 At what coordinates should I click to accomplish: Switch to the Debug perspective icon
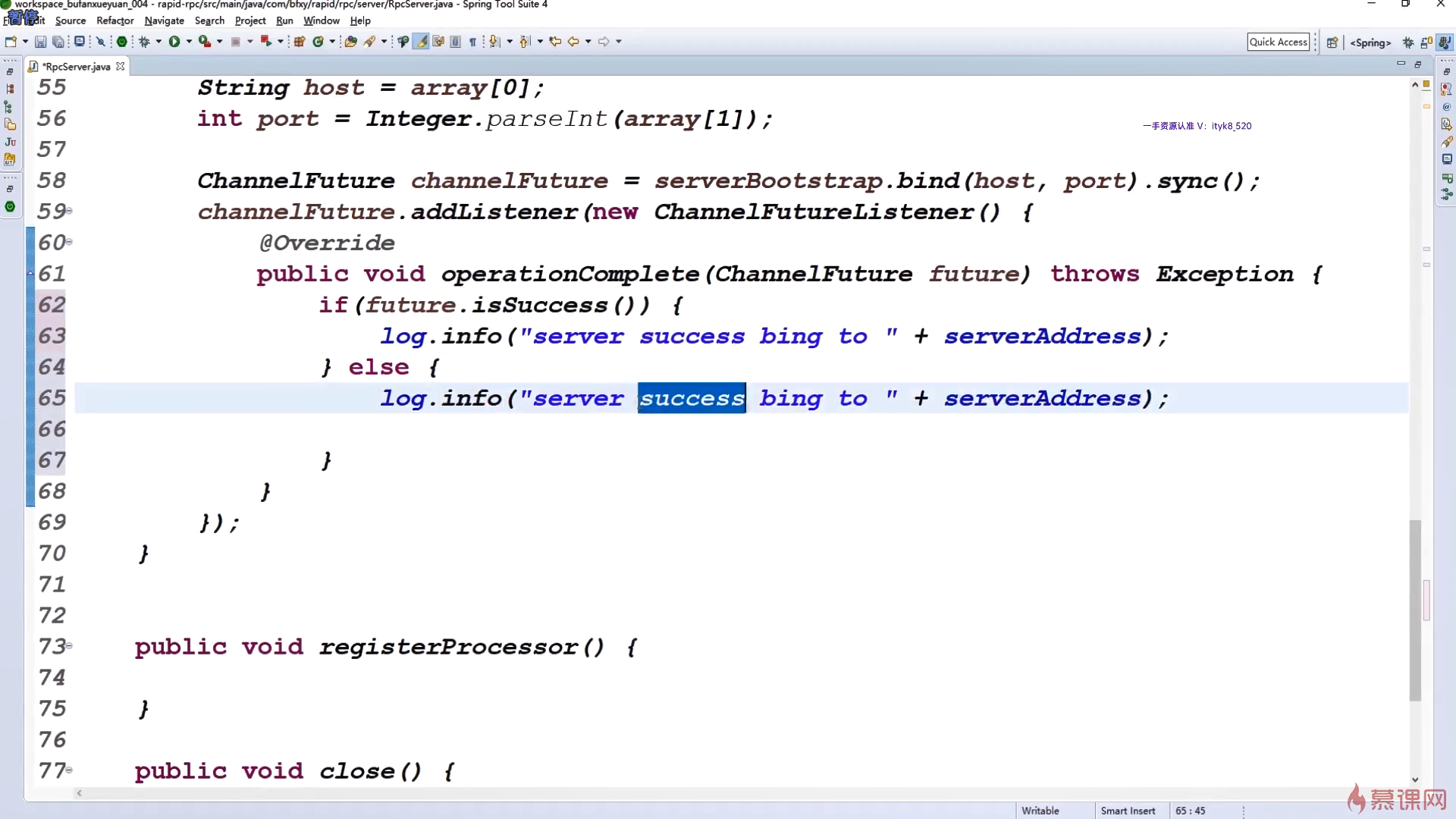tap(1408, 42)
